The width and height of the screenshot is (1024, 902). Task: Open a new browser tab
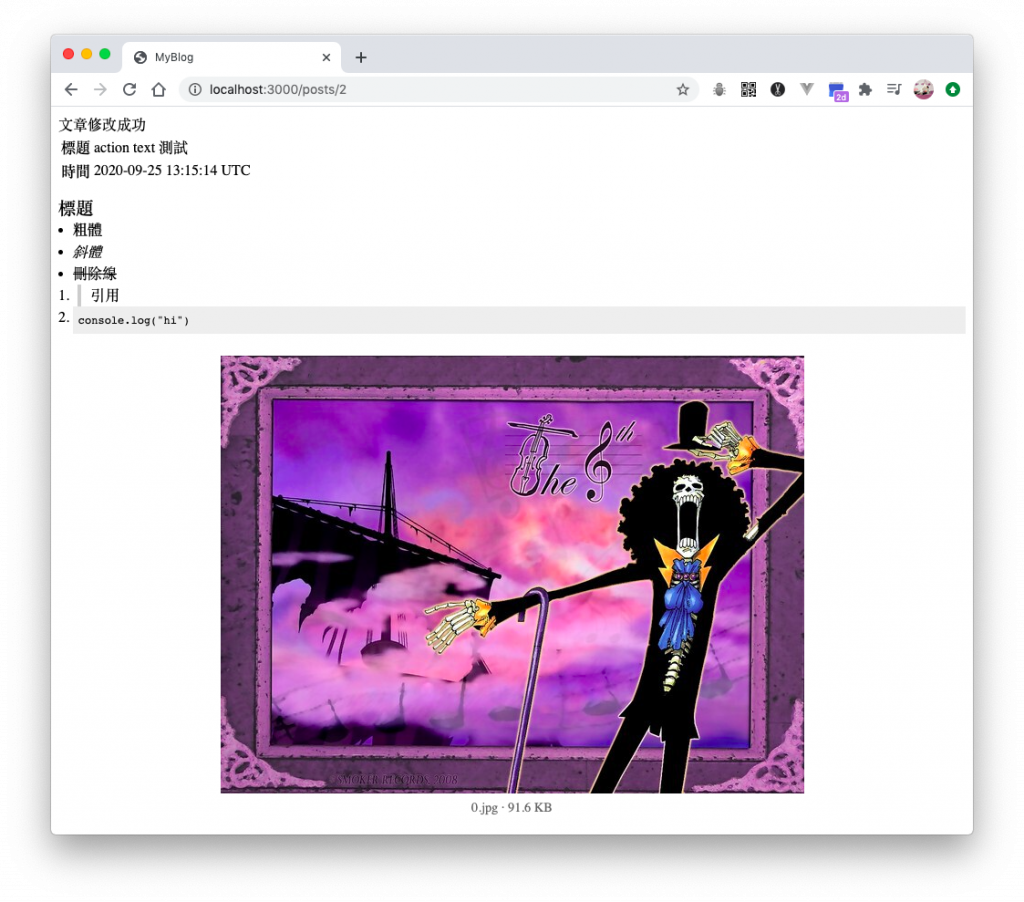(x=360, y=57)
